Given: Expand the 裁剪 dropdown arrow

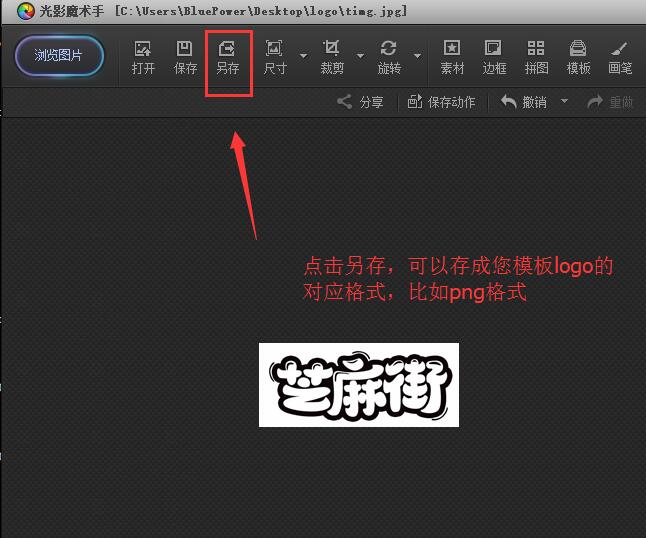Looking at the screenshot, I should [360, 56].
